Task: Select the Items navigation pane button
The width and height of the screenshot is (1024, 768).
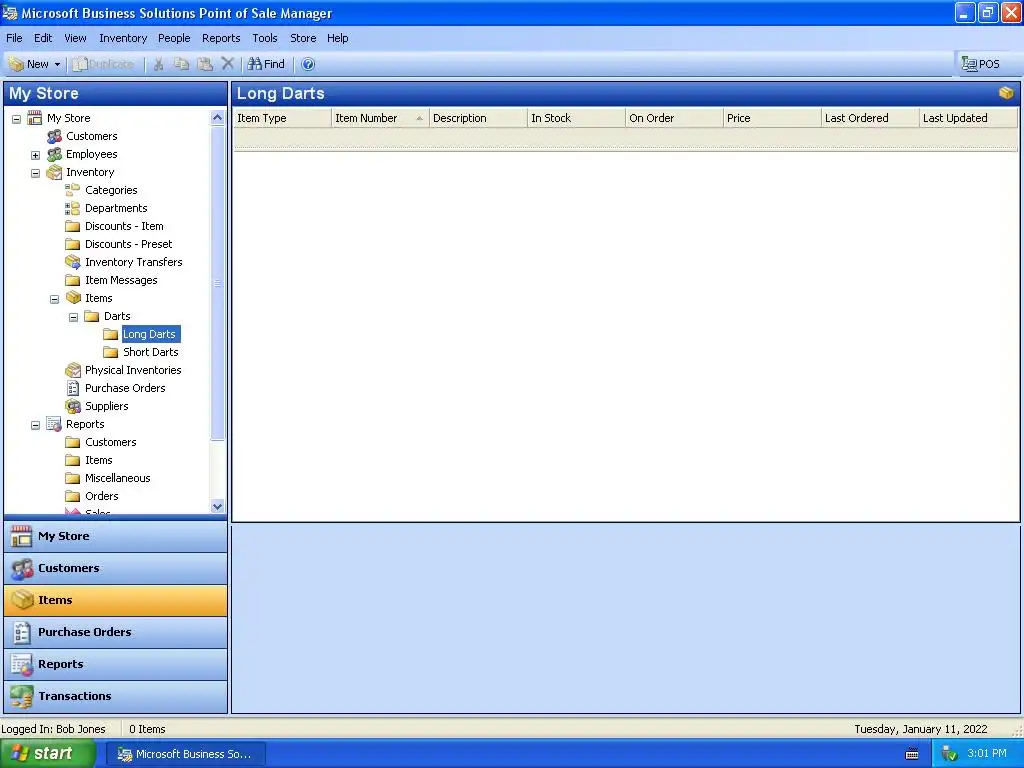Action: click(116, 600)
